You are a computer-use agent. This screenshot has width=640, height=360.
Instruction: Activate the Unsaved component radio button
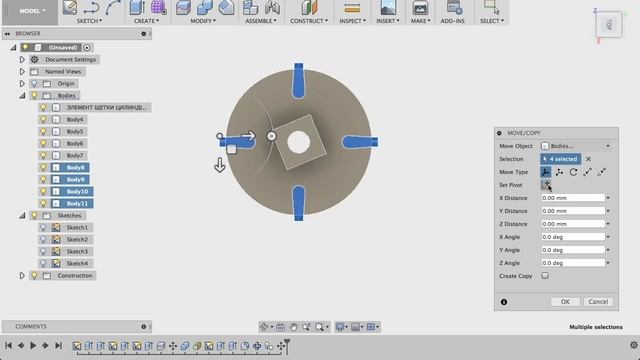click(87, 48)
